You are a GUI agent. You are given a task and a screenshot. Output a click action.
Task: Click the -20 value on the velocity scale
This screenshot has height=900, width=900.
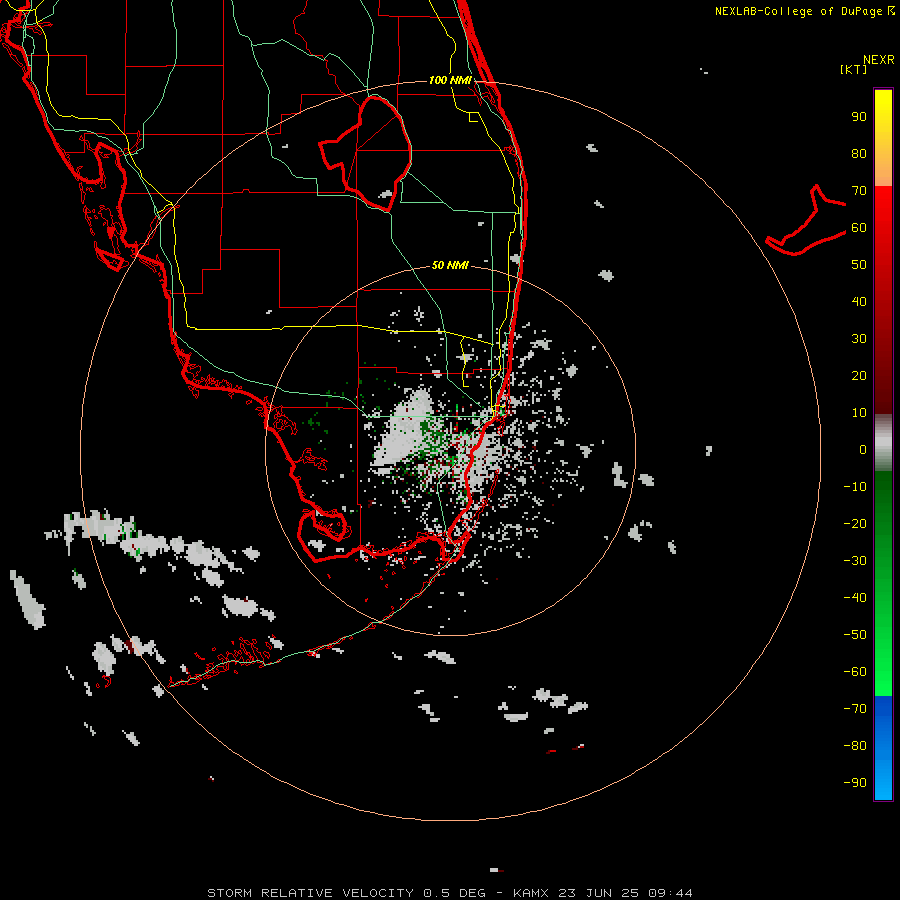tap(855, 524)
